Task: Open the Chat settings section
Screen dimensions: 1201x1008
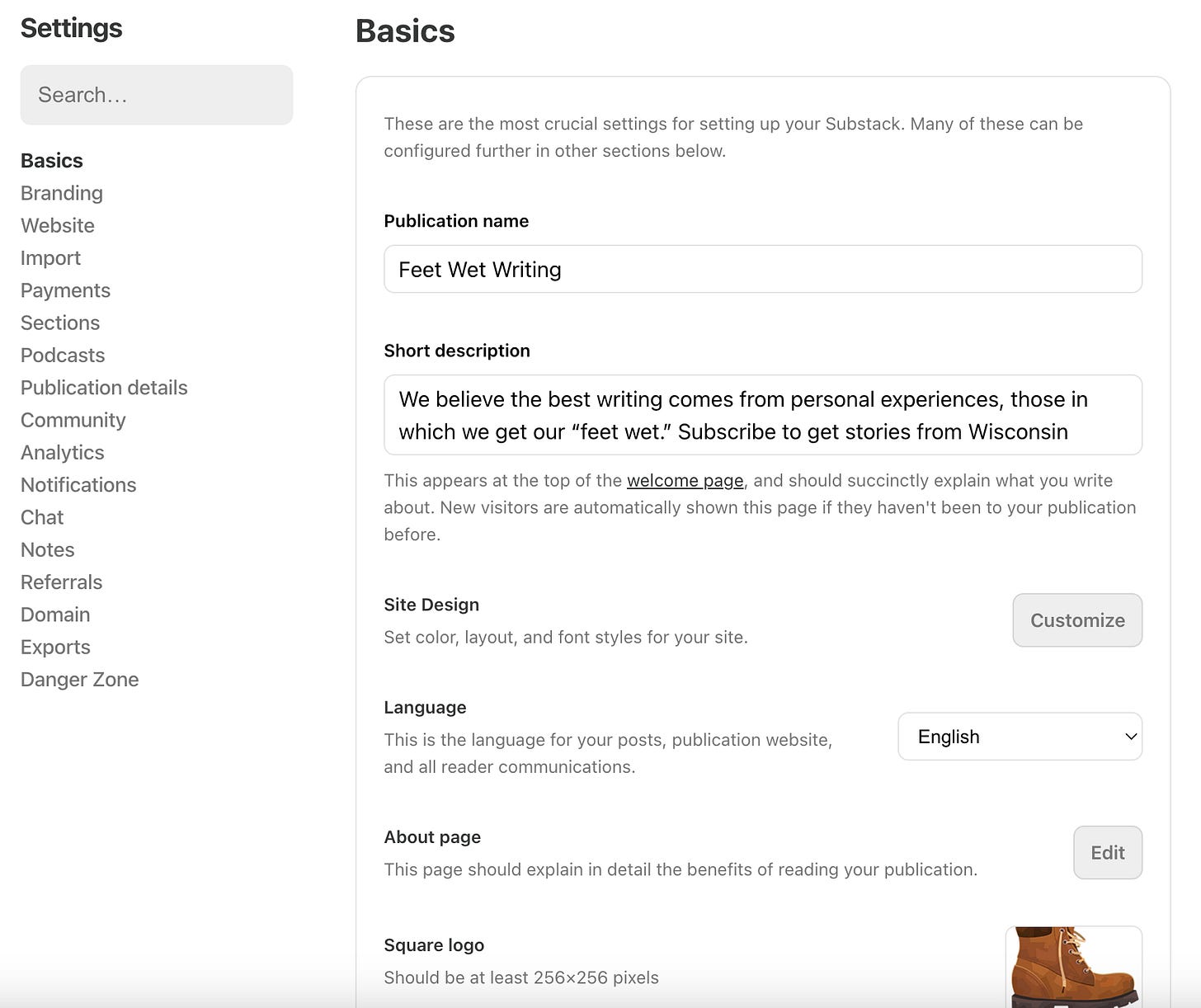Action: click(41, 517)
